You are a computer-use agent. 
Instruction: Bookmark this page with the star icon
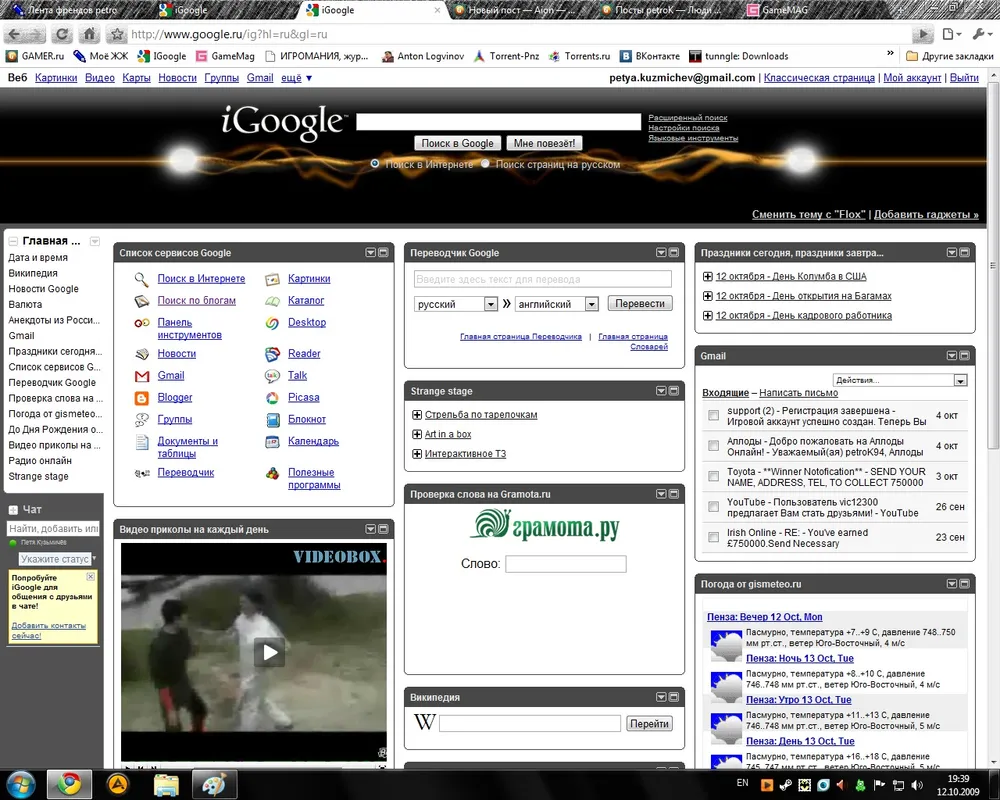coord(117,34)
